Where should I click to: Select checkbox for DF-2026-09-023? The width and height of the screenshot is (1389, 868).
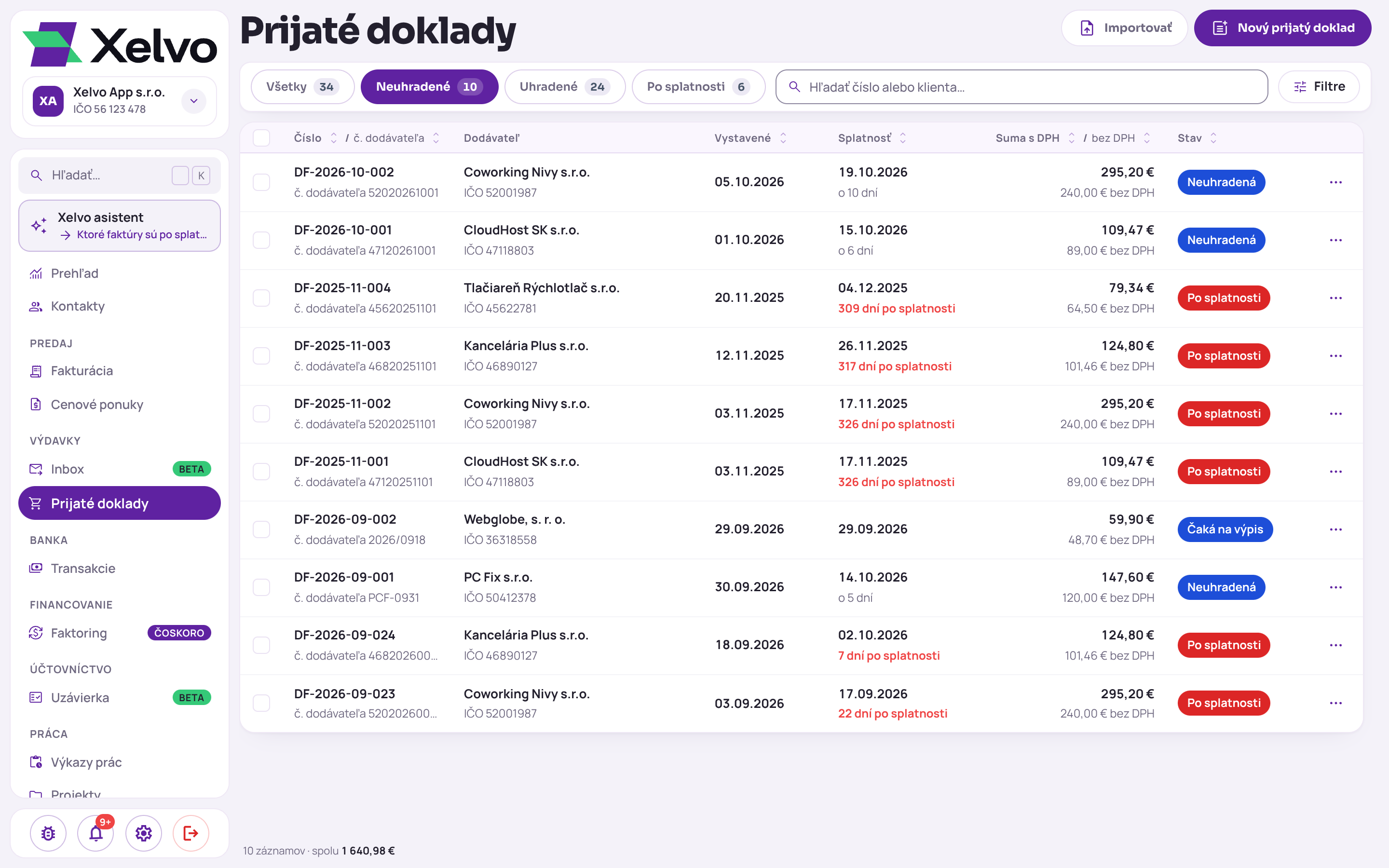pyautogui.click(x=261, y=703)
